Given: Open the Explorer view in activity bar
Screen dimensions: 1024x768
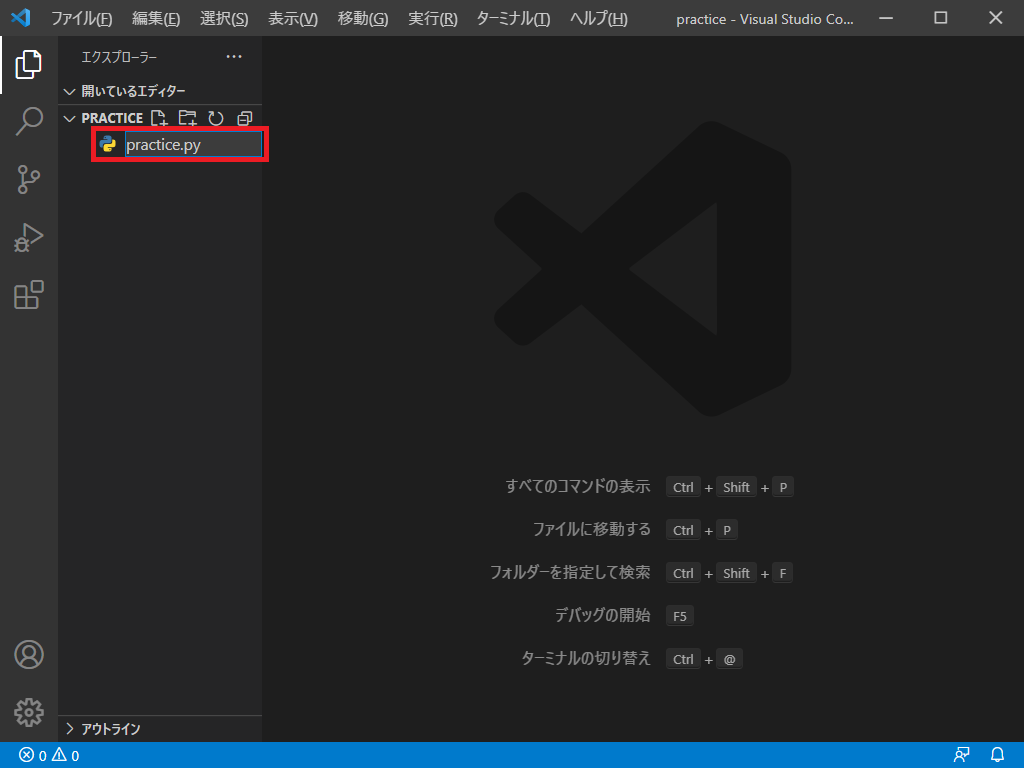Looking at the screenshot, I should 29,64.
